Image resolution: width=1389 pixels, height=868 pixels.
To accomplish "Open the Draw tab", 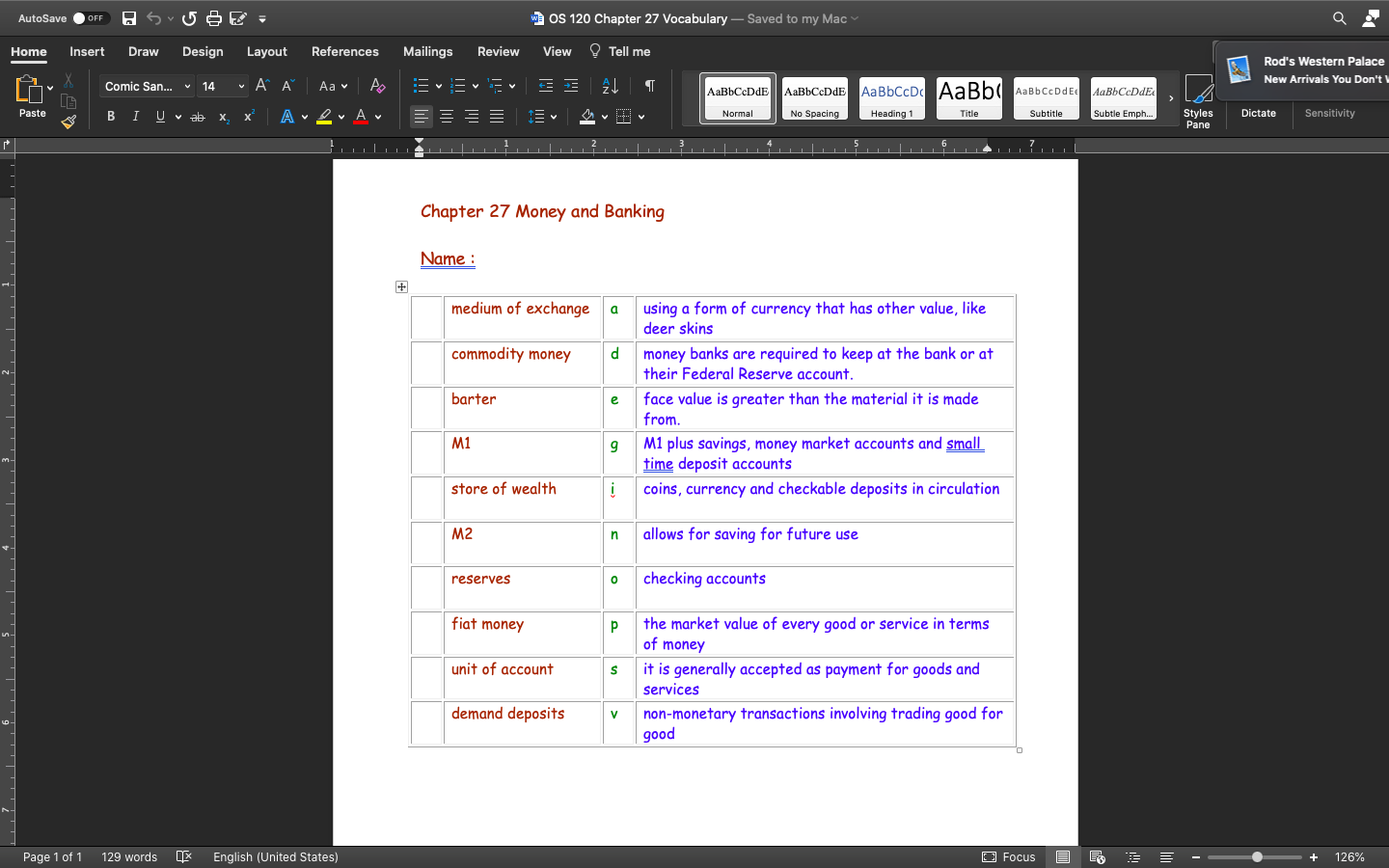I will pyautogui.click(x=143, y=51).
